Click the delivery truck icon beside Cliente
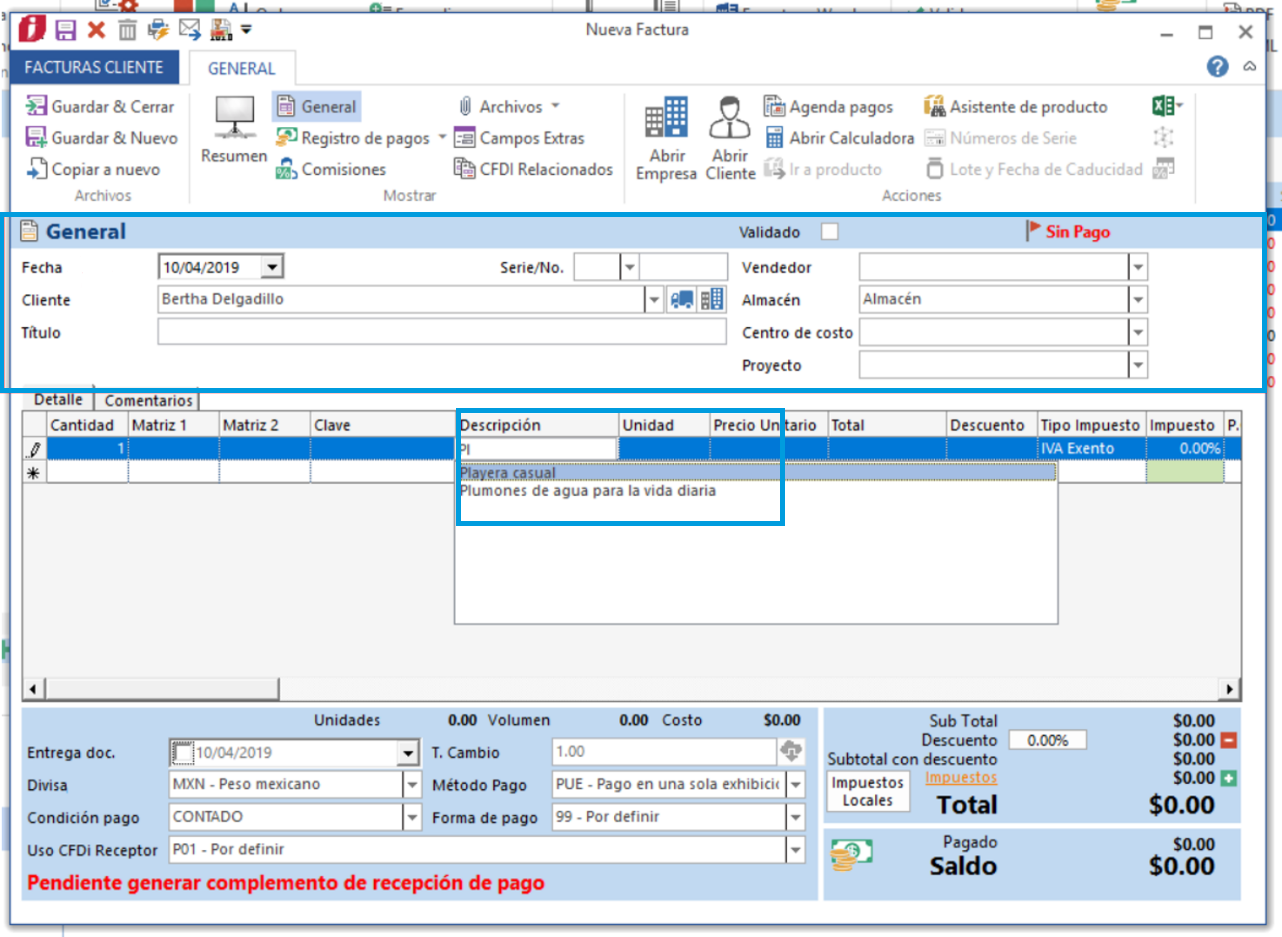This screenshot has height=937, width=1282. coord(682,299)
